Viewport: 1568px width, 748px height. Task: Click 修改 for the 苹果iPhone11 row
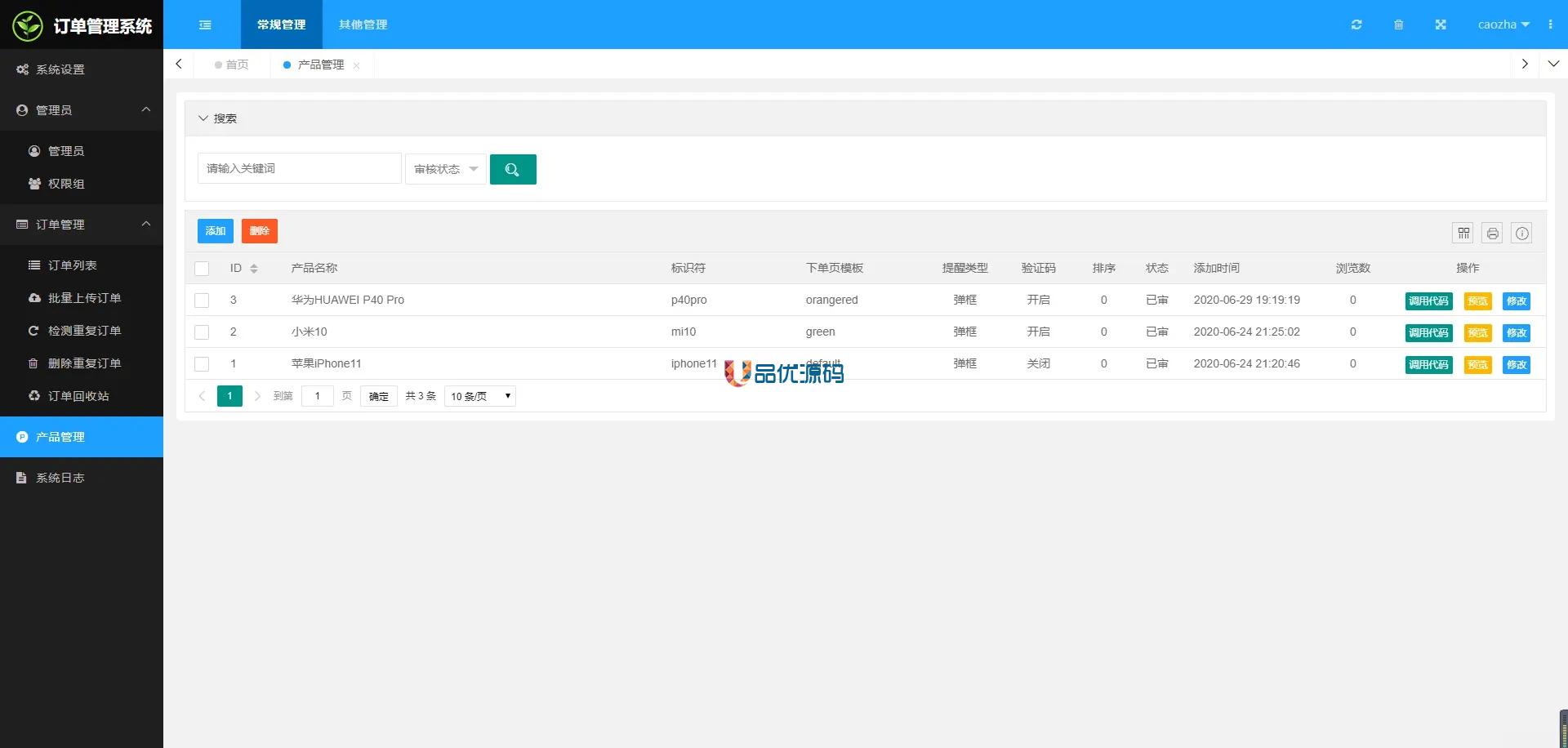(1517, 365)
